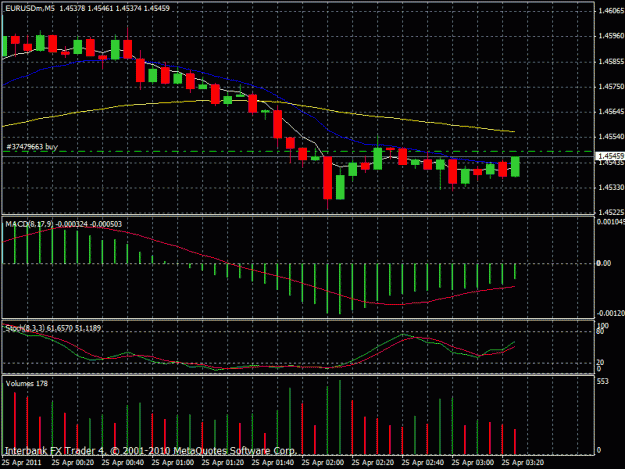The image size is (625, 469).
Task: Click the 1.45645 price scale label
Action: click(611, 112)
